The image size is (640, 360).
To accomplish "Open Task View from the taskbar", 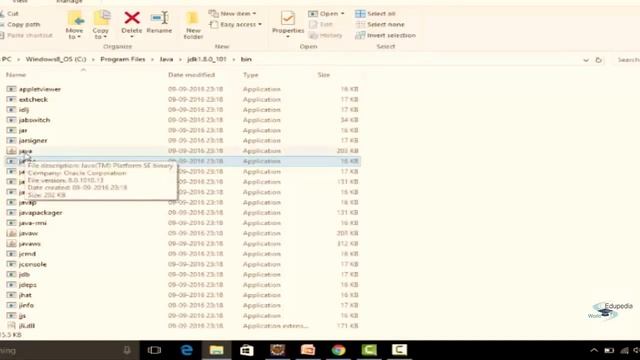I will [x=154, y=350].
